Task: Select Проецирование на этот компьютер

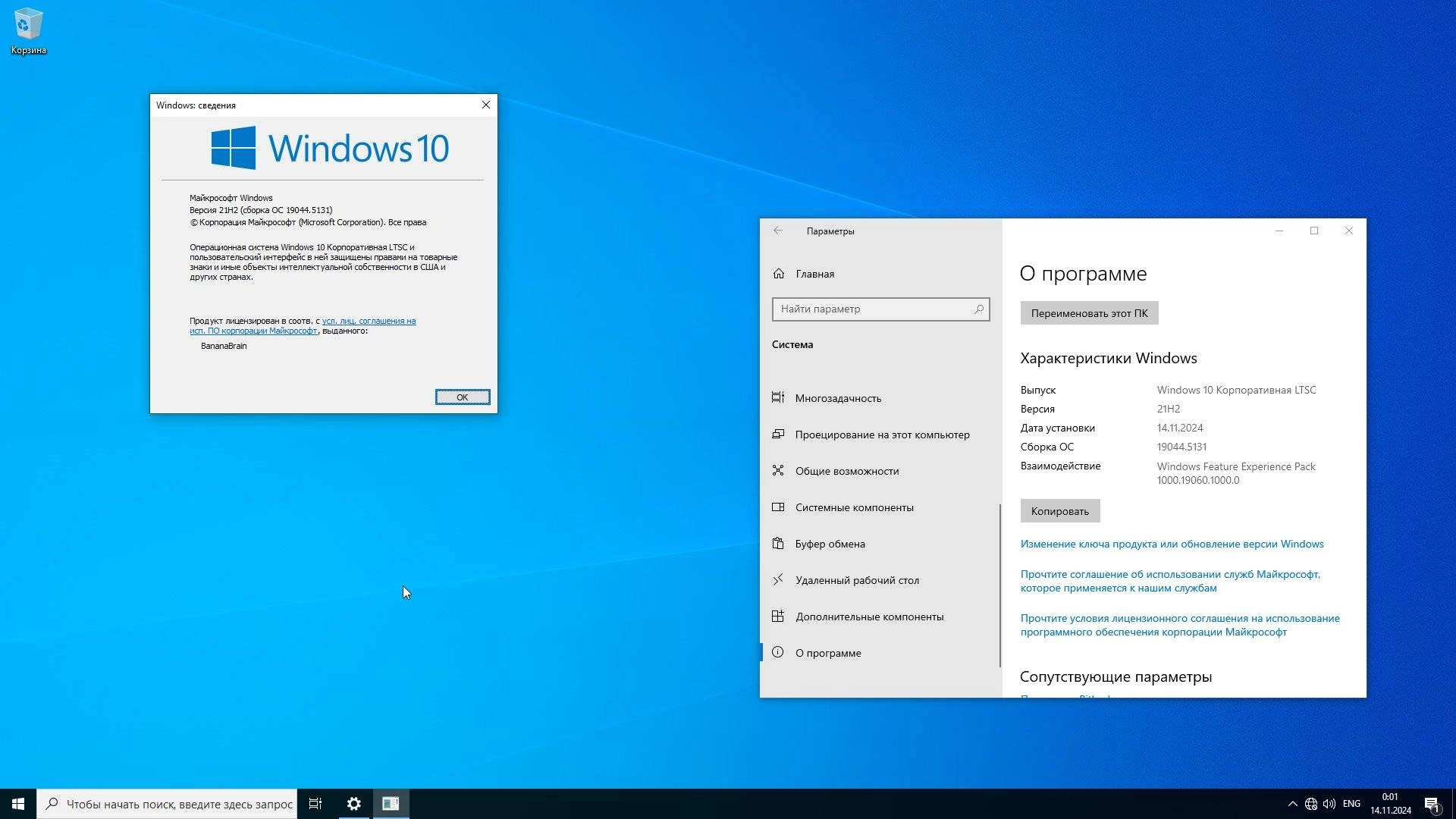Action: coord(880,435)
